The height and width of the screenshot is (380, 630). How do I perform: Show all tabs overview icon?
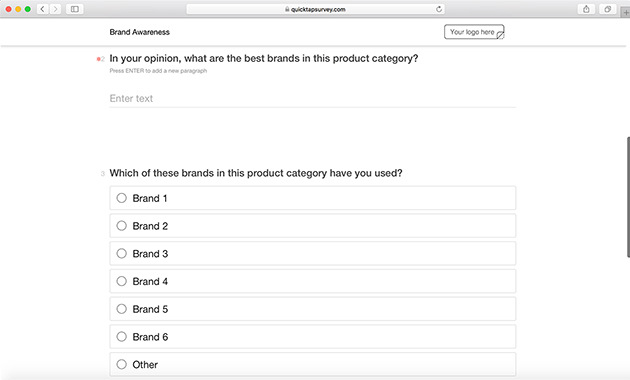tap(608, 9)
